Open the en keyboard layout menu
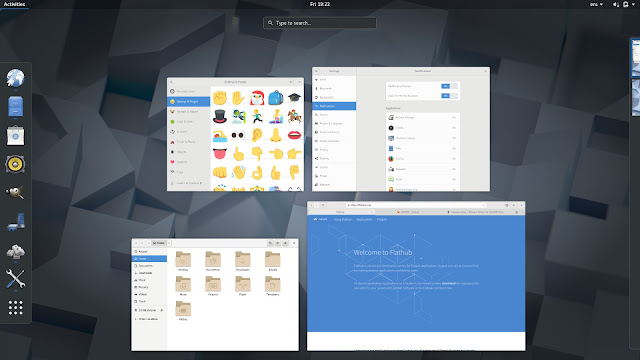 coord(596,4)
